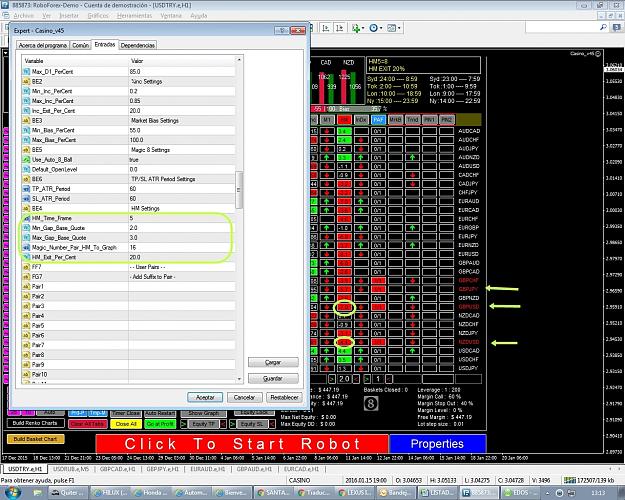Image resolution: width=625 pixels, height=500 pixels.
Task: Open the blue Properties button
Action: (437, 443)
